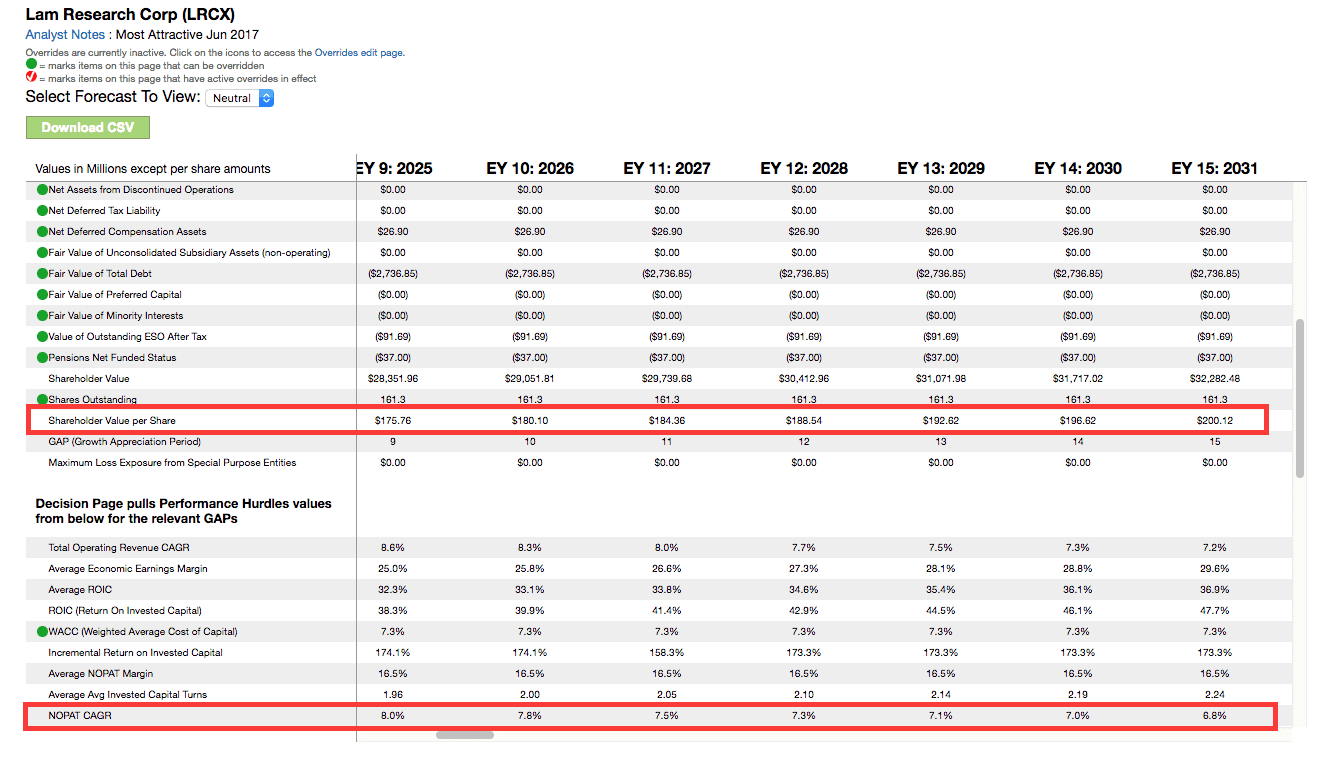Click the NOPAT CAGR row label
The height and width of the screenshot is (766, 1342).
pyautogui.click(x=79, y=716)
